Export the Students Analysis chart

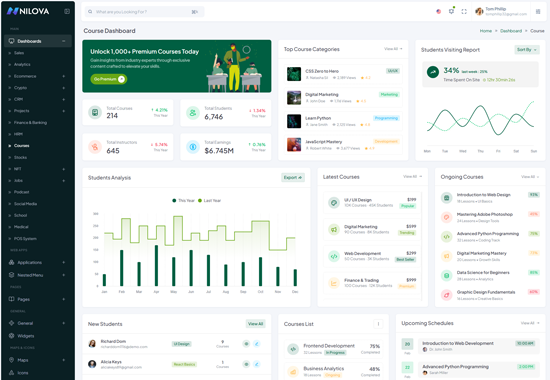(x=293, y=178)
